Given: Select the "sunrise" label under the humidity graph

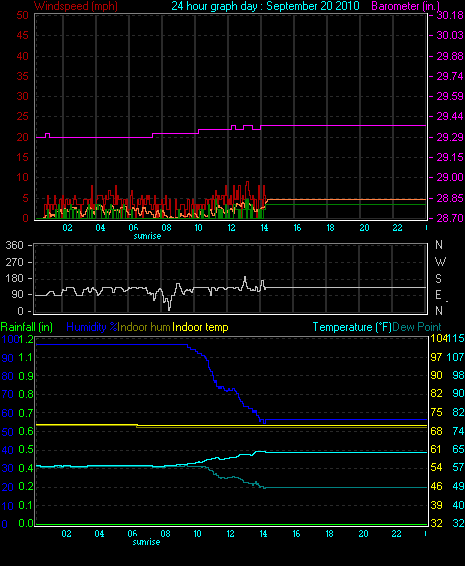Looking at the screenshot, I should pos(146,542).
